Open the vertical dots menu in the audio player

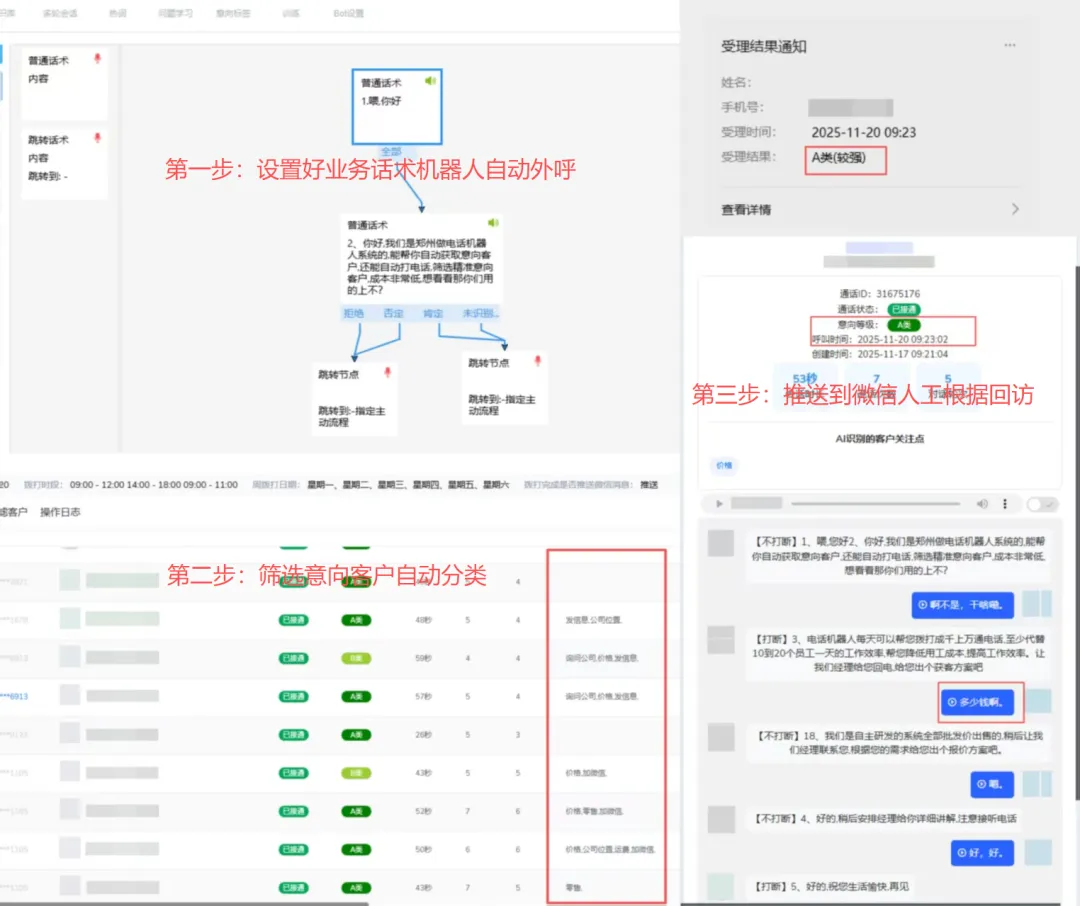tap(1003, 504)
